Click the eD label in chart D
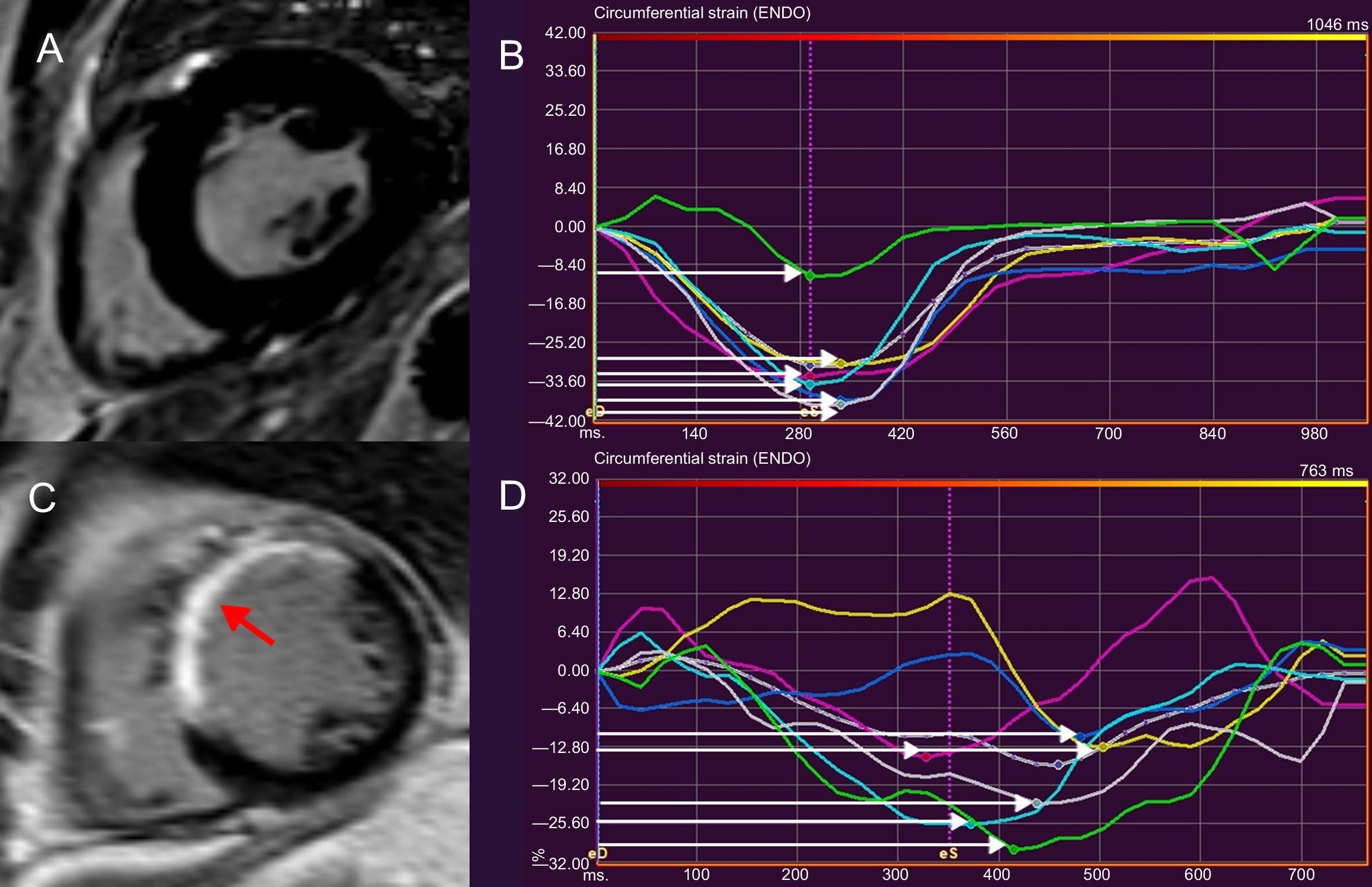The width and height of the screenshot is (1372, 887). click(x=597, y=853)
